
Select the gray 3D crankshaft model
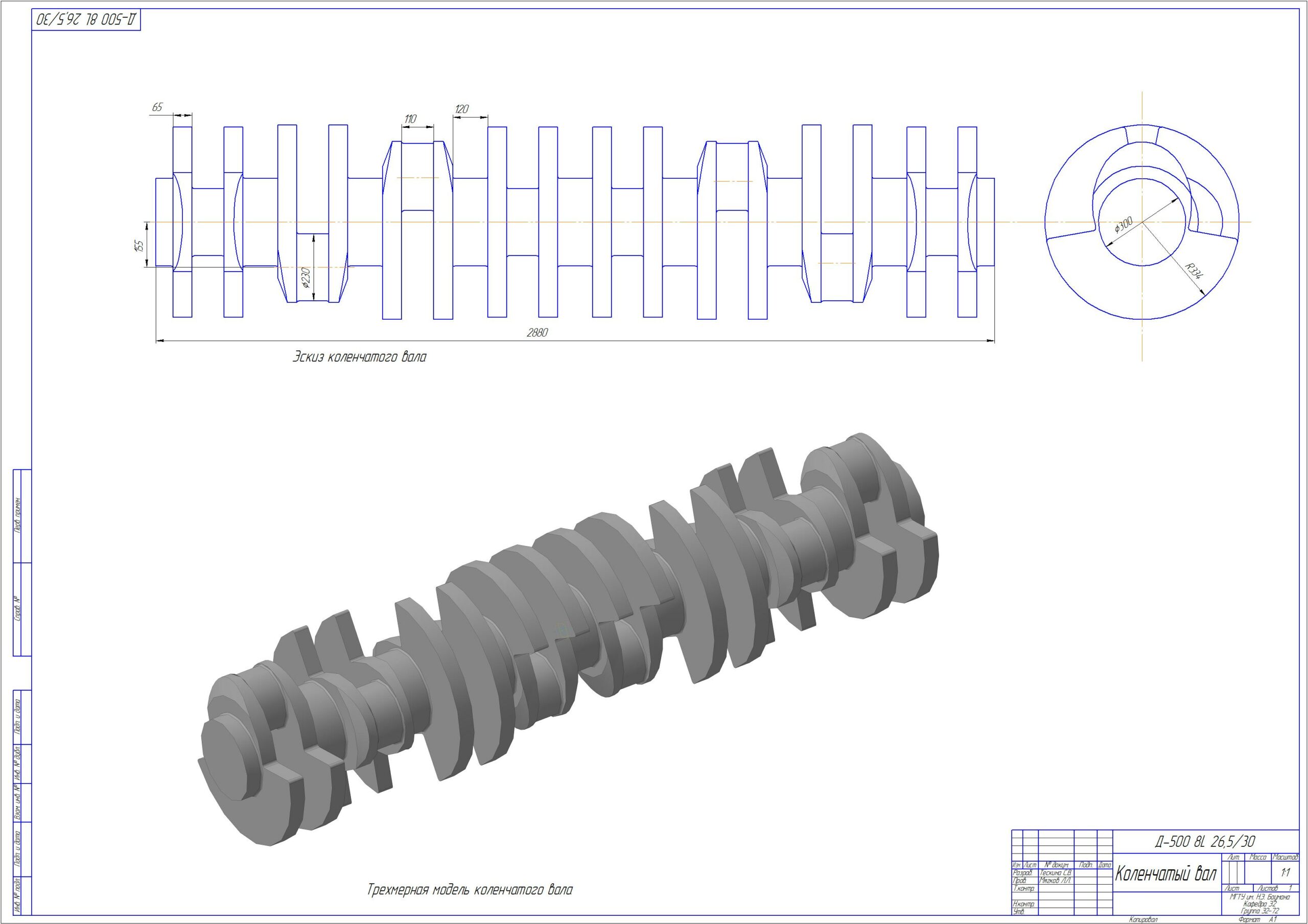coord(570,638)
